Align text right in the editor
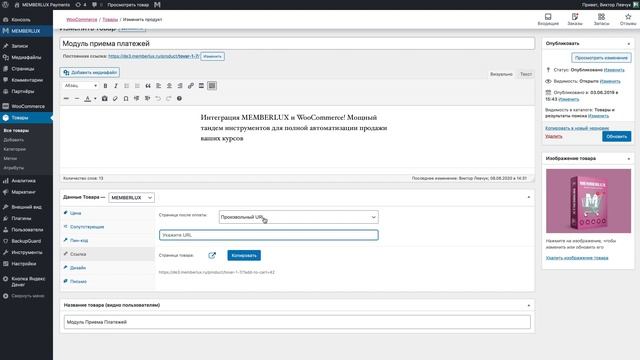640x360 pixels. [x=180, y=86]
